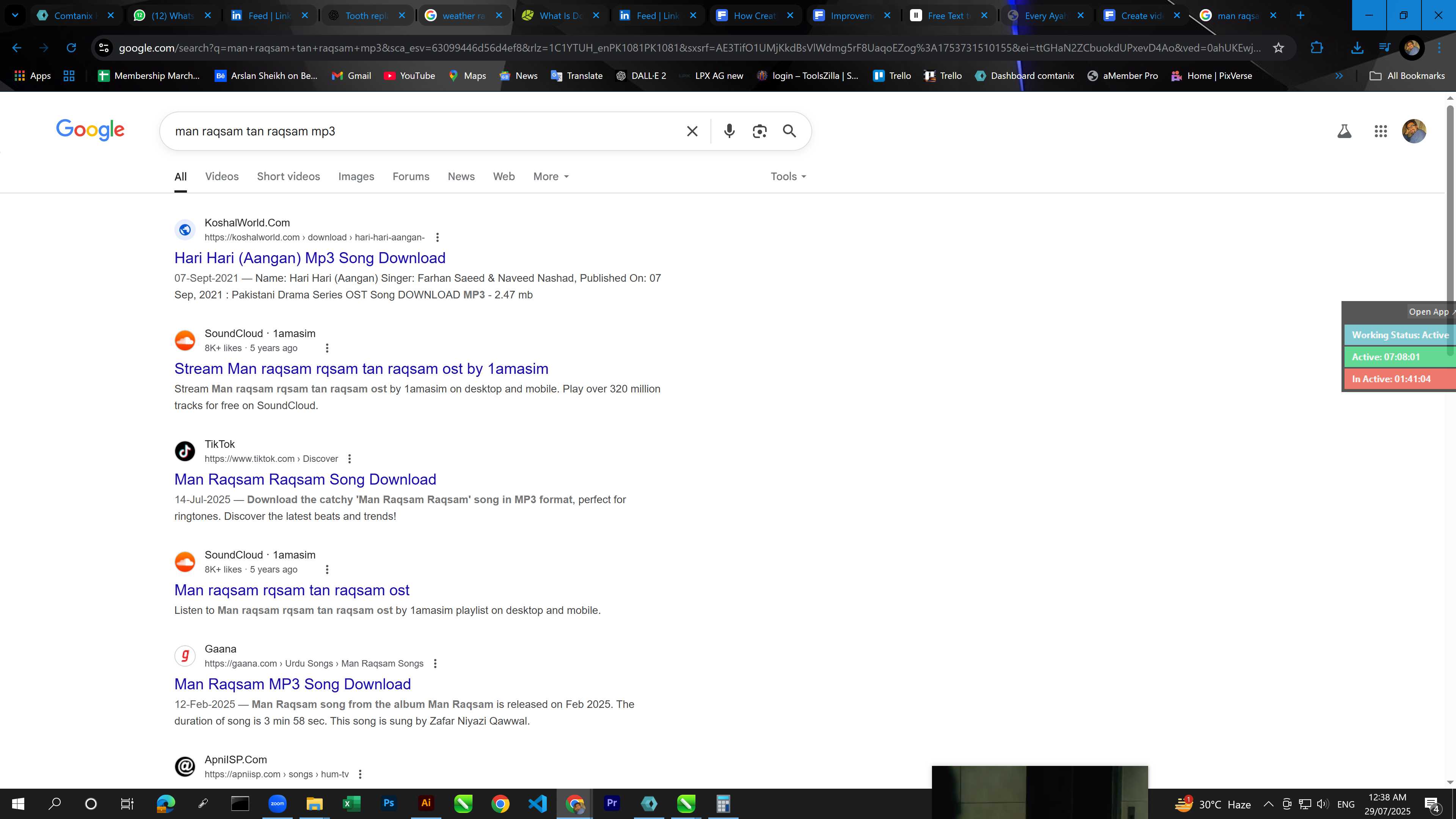Open the YouTube bookmark
The height and width of the screenshot is (819, 1456).
(409, 76)
